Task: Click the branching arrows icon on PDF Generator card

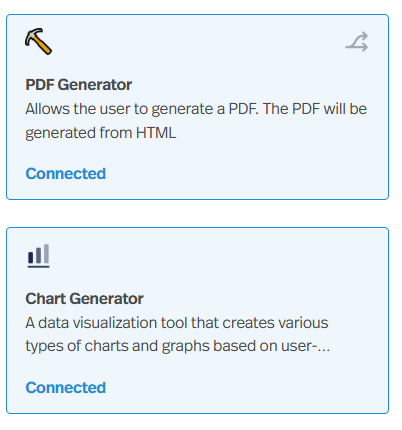Action: [357, 42]
